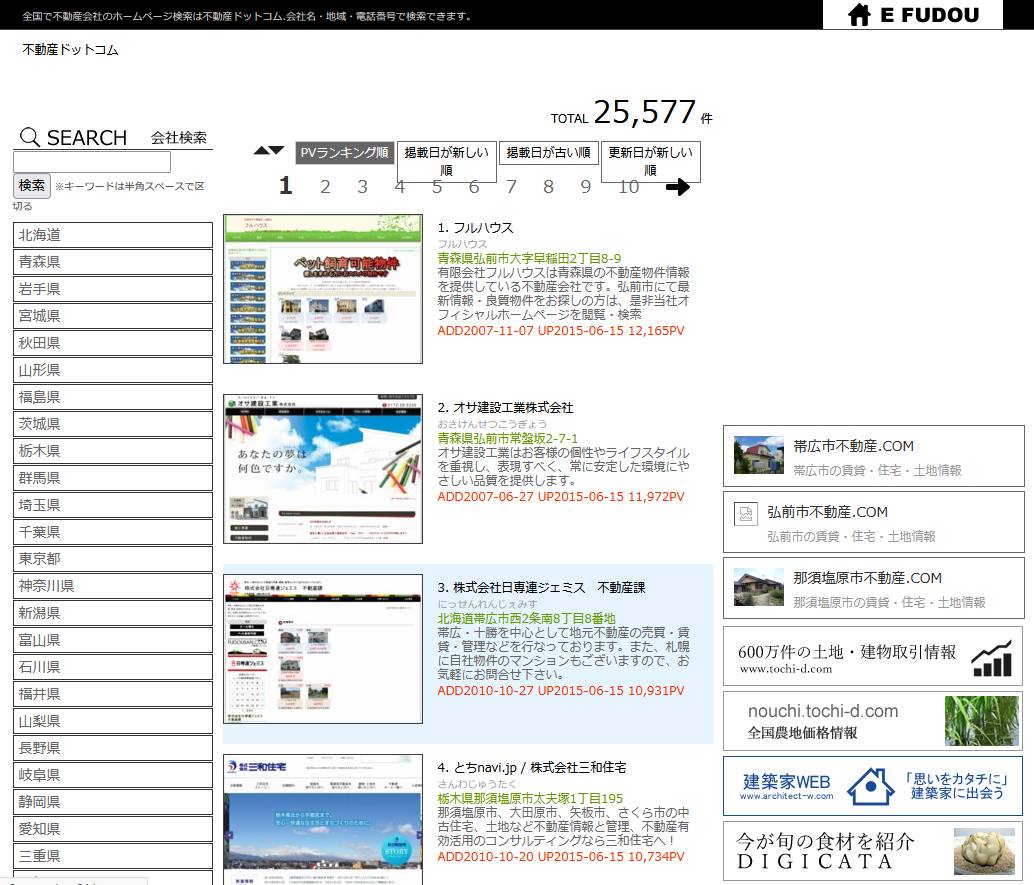1034x885 pixels.
Task: Click the 会社検索 label
Action: point(179,138)
